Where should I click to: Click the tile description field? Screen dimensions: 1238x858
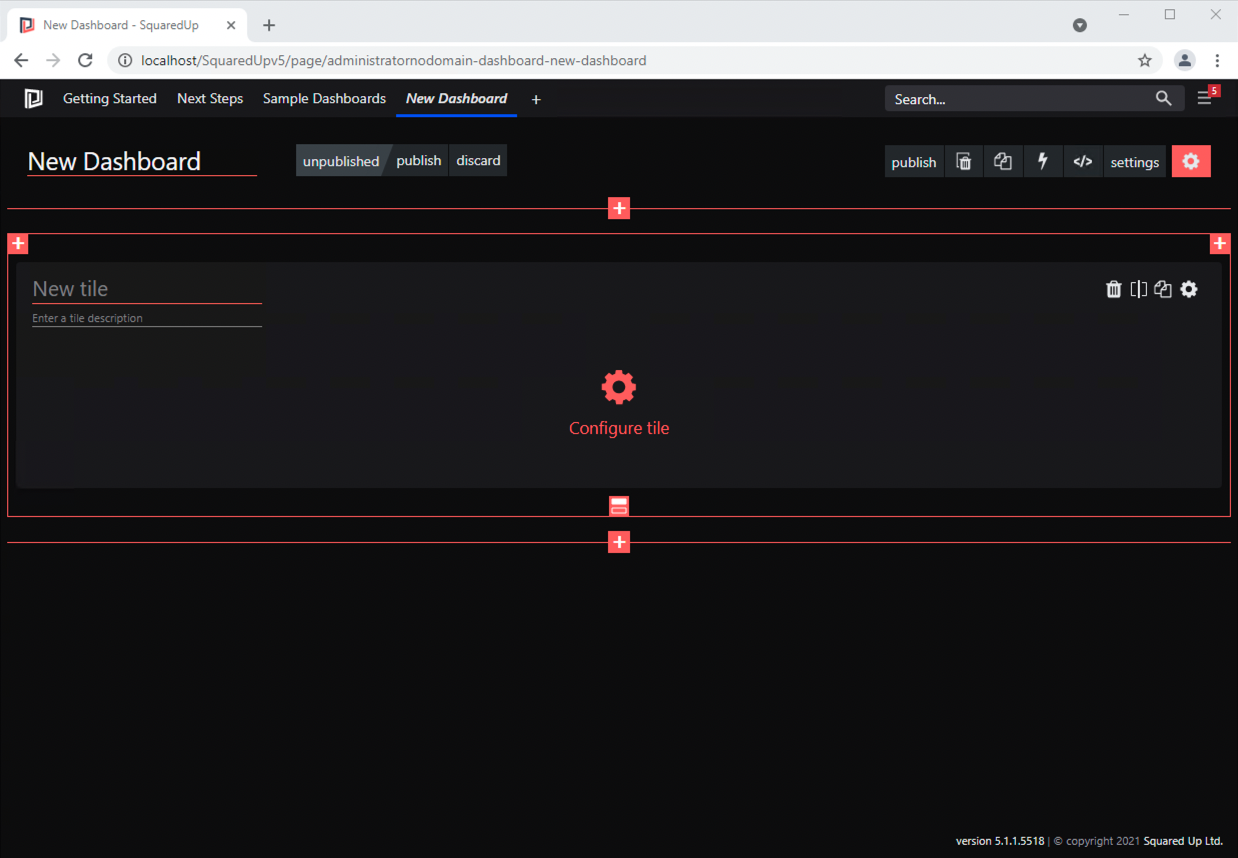(147, 318)
